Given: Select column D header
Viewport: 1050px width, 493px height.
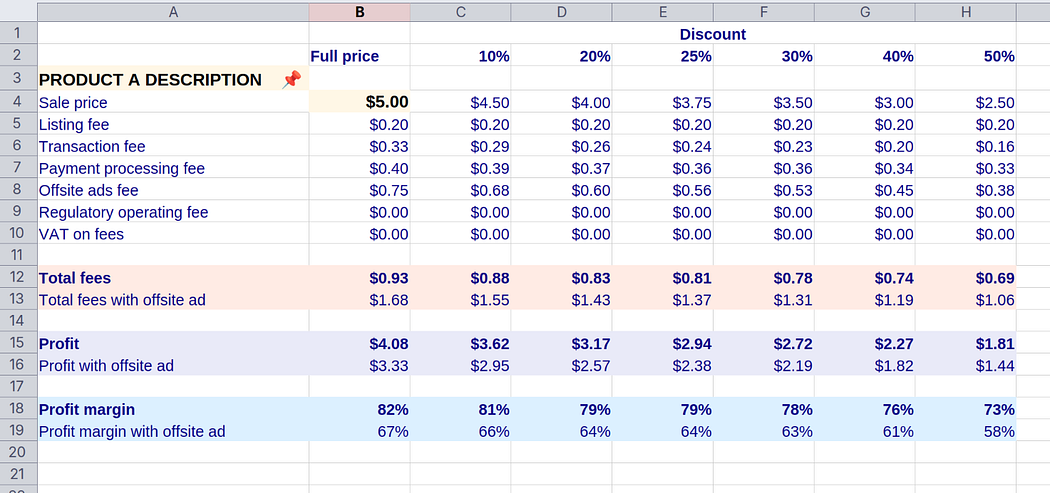Looking at the screenshot, I should [561, 12].
